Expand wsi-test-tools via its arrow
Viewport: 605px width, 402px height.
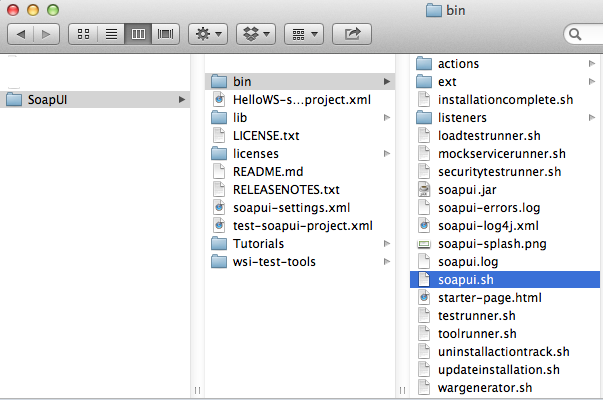pyautogui.click(x=387, y=262)
